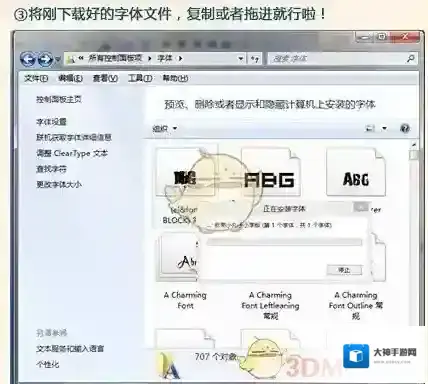Image resolution: width=428 pixels, height=384 pixels.
Task: Click the 字体 breadcrumb in address bar
Action: (165, 58)
